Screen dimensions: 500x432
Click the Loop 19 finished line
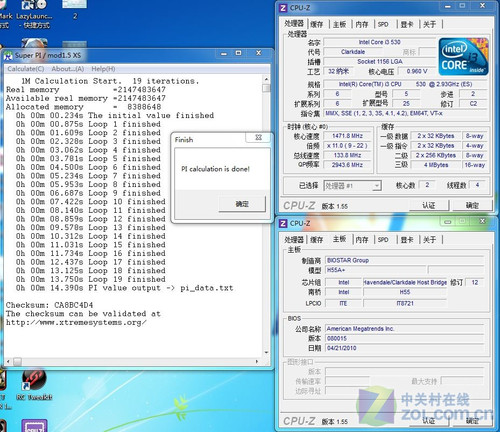[90, 279]
